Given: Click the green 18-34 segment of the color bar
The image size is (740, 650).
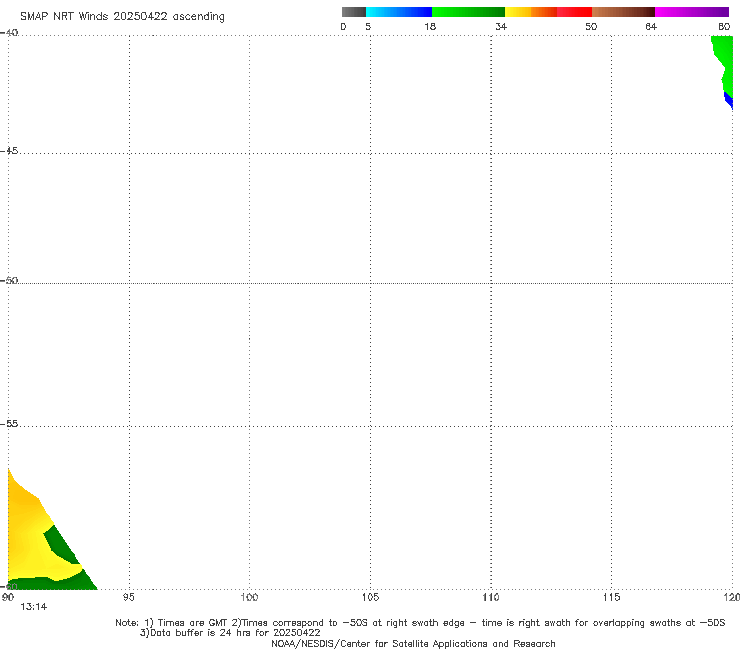Looking at the screenshot, I should pos(468,12).
